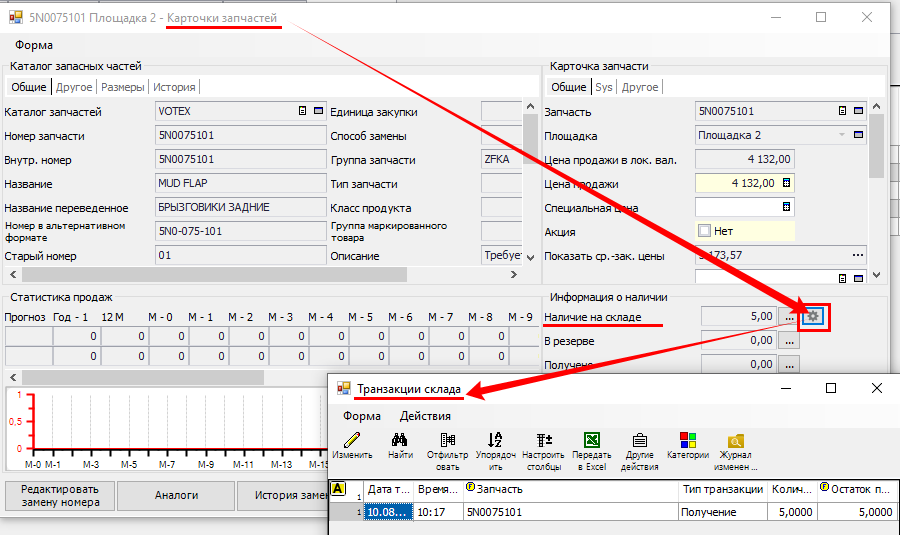Open the Отфильтровать filter tool
Image resolution: width=900 pixels, height=535 pixels.
pos(447,440)
